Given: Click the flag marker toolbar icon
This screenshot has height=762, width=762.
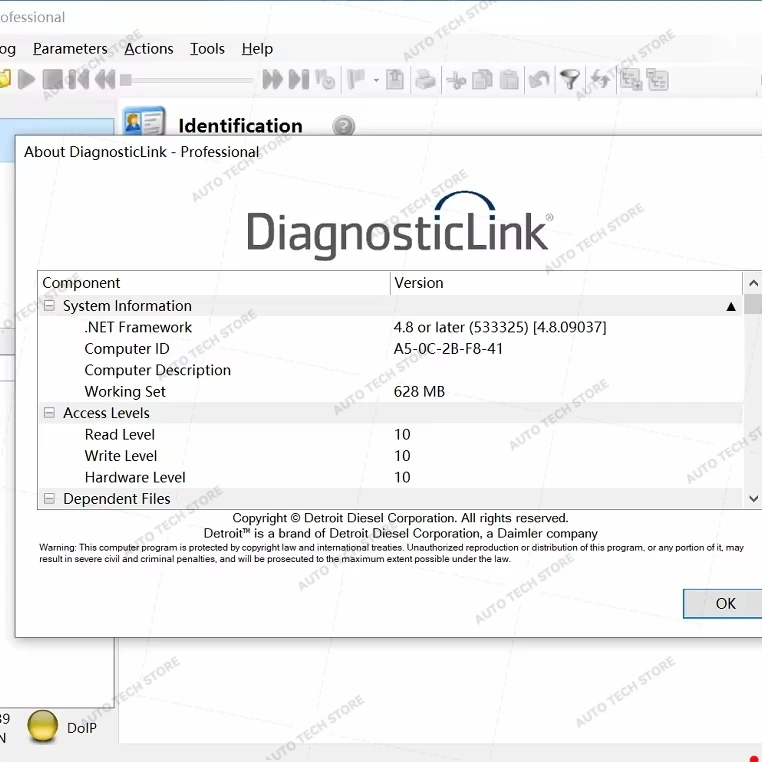Looking at the screenshot, I should [356, 79].
